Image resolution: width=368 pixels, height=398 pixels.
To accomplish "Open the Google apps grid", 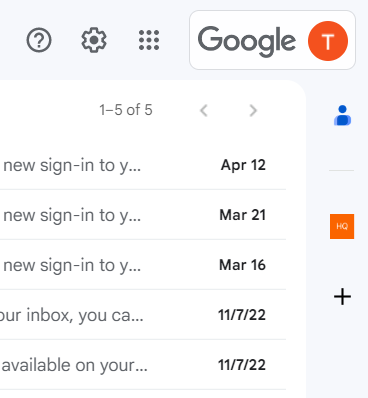I will (149, 40).
